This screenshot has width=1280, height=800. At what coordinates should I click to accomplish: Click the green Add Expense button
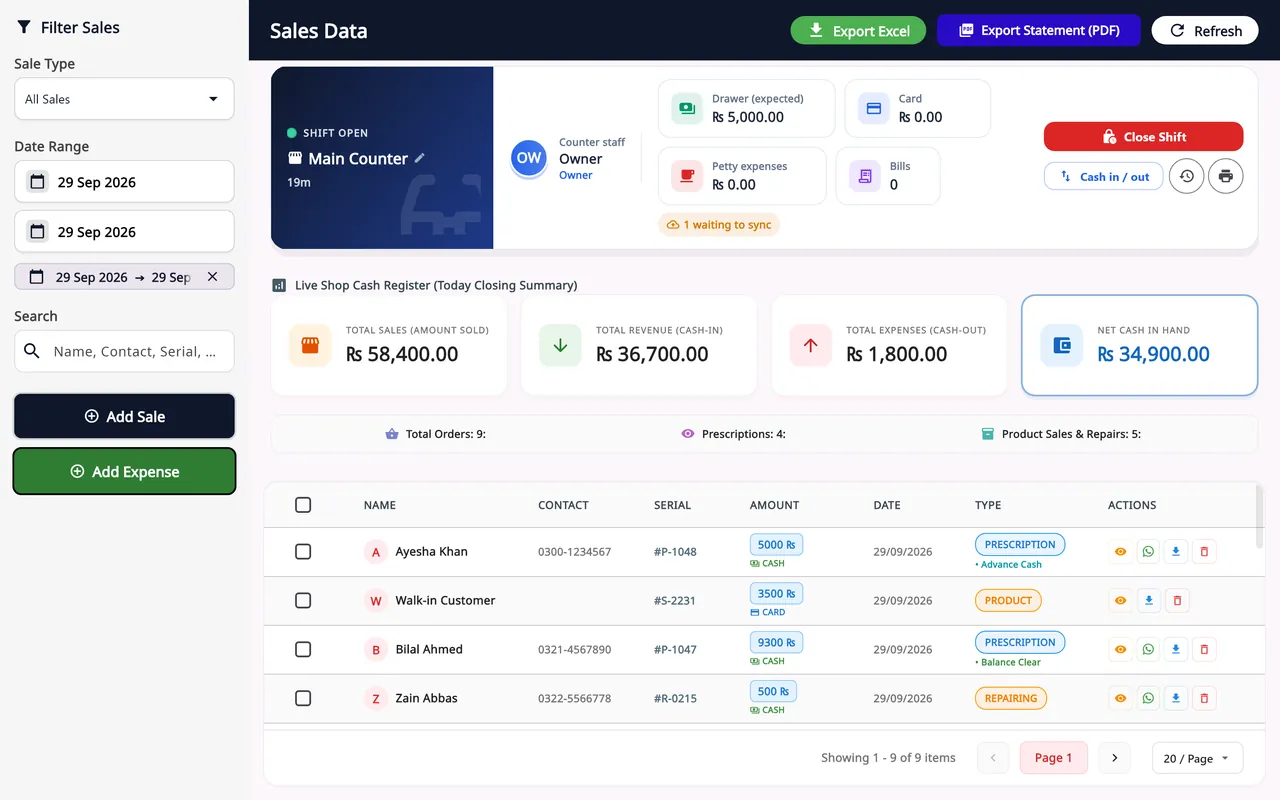124,471
